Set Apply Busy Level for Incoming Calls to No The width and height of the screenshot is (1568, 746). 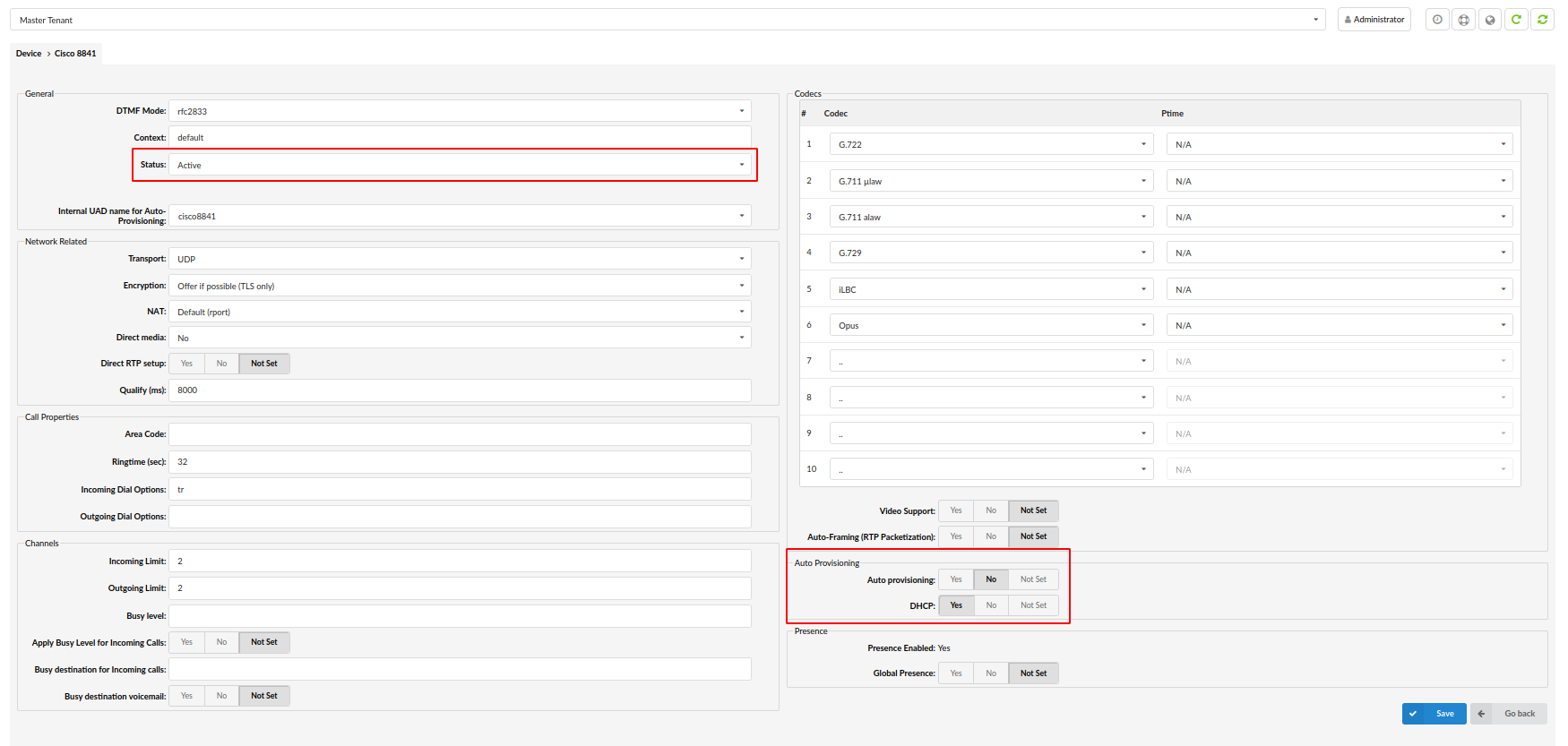click(221, 642)
